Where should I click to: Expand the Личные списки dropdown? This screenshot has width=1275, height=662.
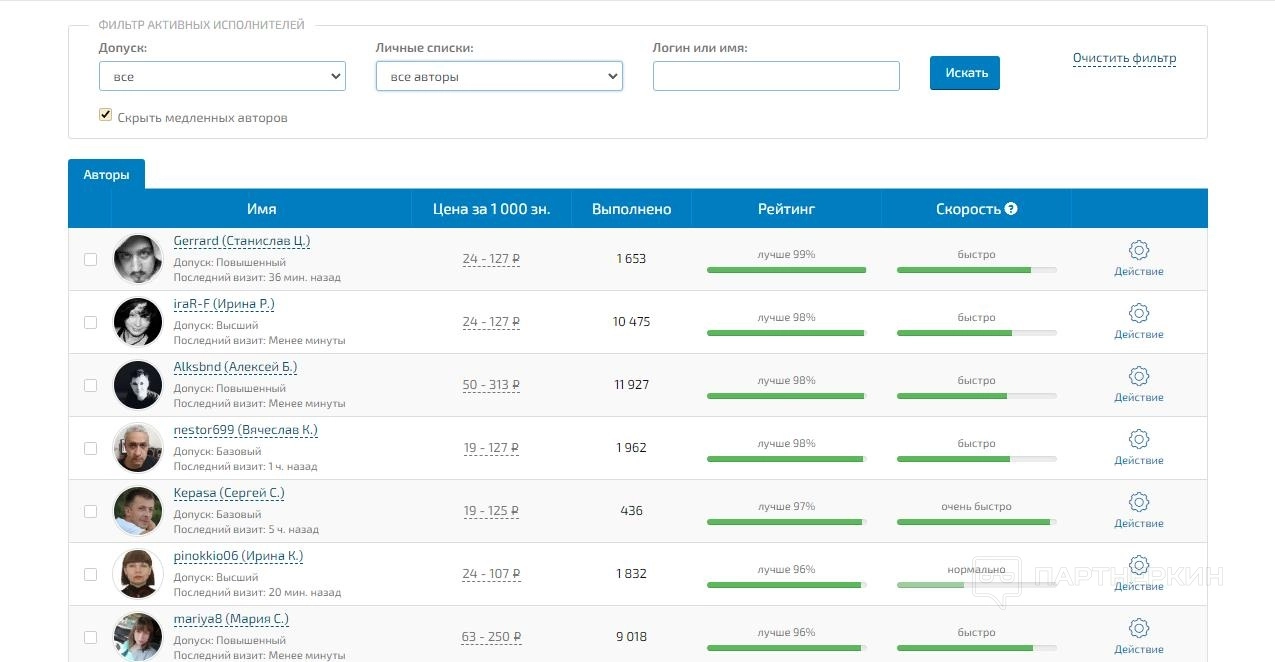(x=499, y=77)
